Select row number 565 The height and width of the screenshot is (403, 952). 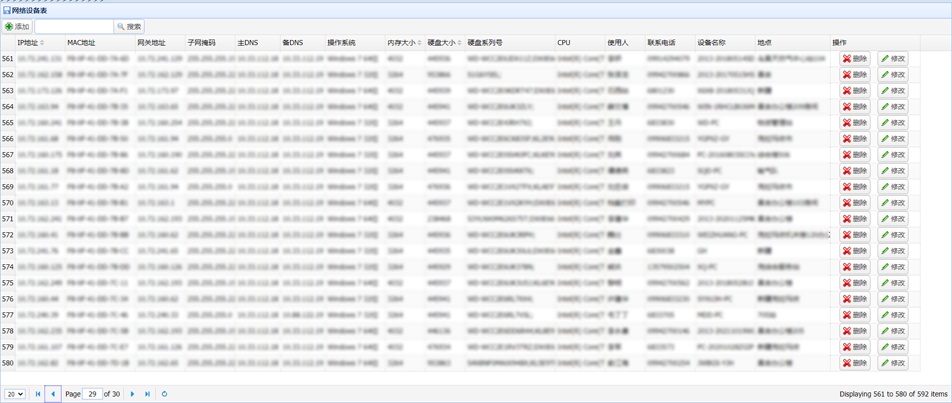tap(8, 123)
